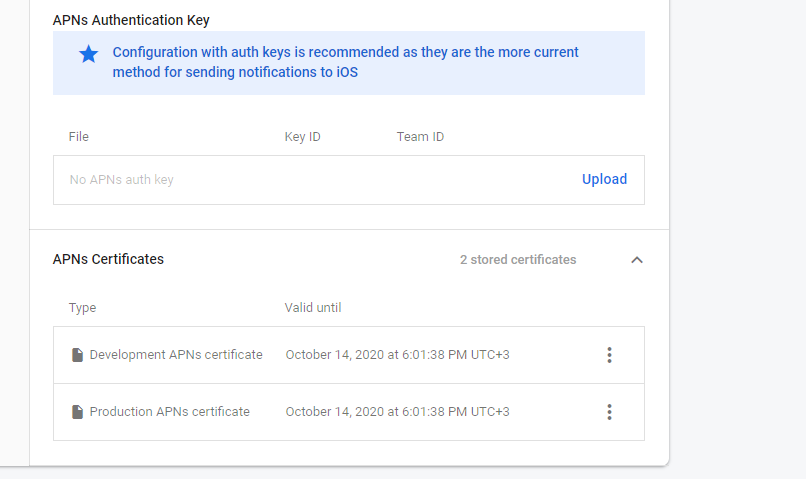This screenshot has height=479, width=806.
Task: Click the Development certificate expiry date
Action: (397, 355)
